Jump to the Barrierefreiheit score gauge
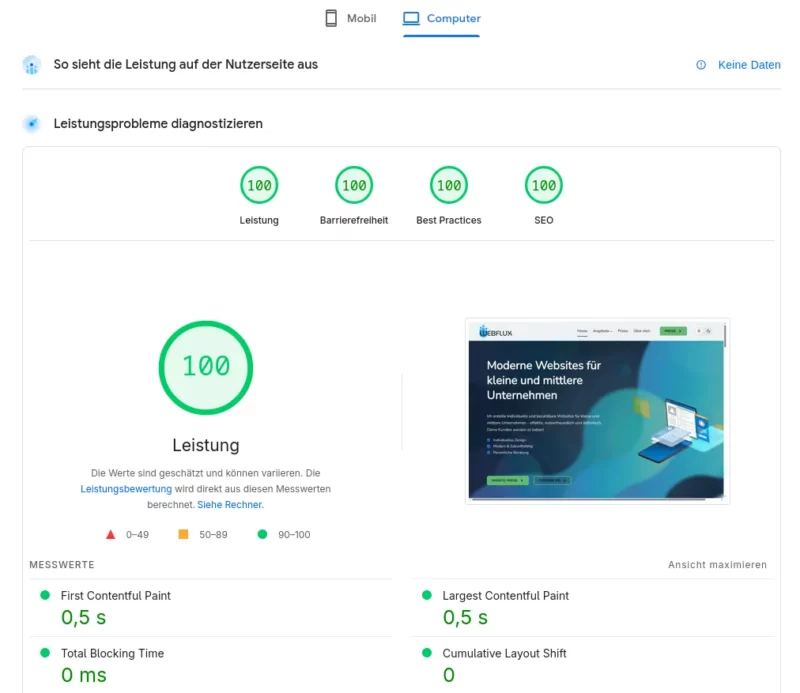Viewport: 800px width, 693px height. tap(354, 185)
